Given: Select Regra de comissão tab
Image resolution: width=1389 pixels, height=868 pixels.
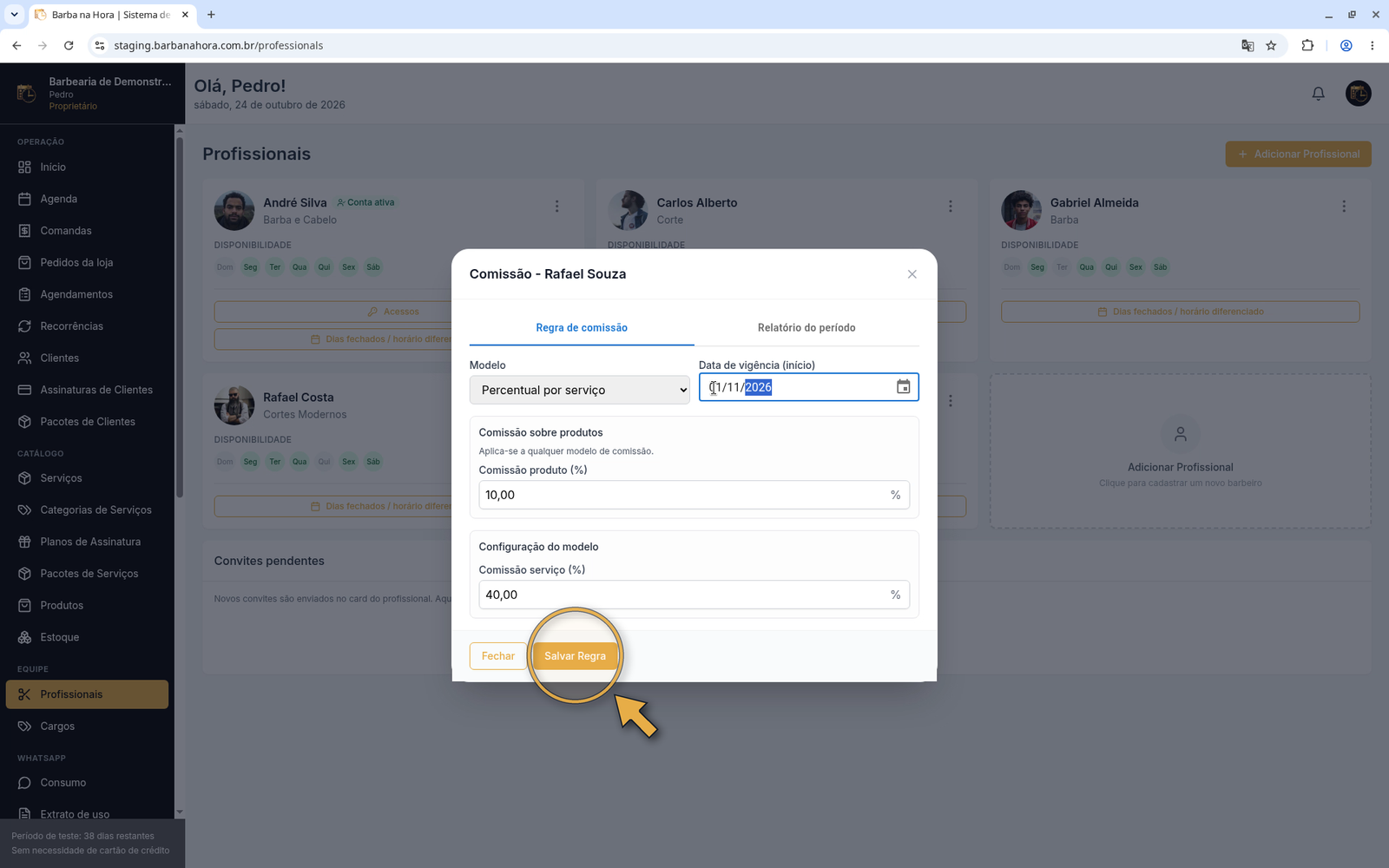Looking at the screenshot, I should tap(582, 327).
